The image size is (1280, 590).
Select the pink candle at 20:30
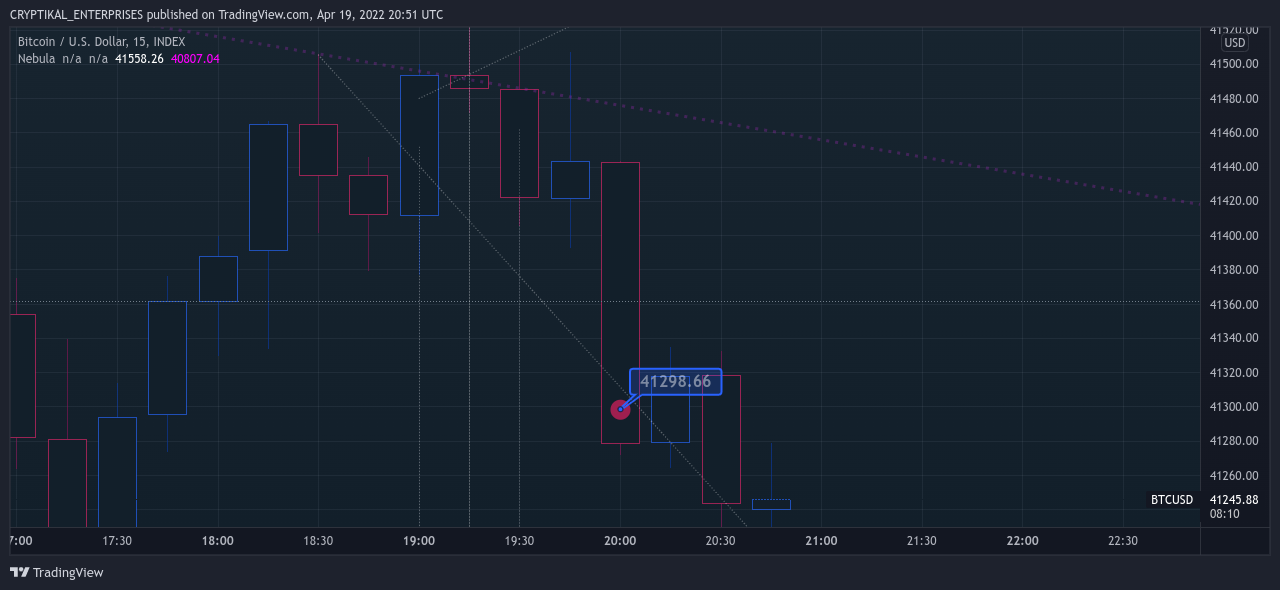pos(721,439)
